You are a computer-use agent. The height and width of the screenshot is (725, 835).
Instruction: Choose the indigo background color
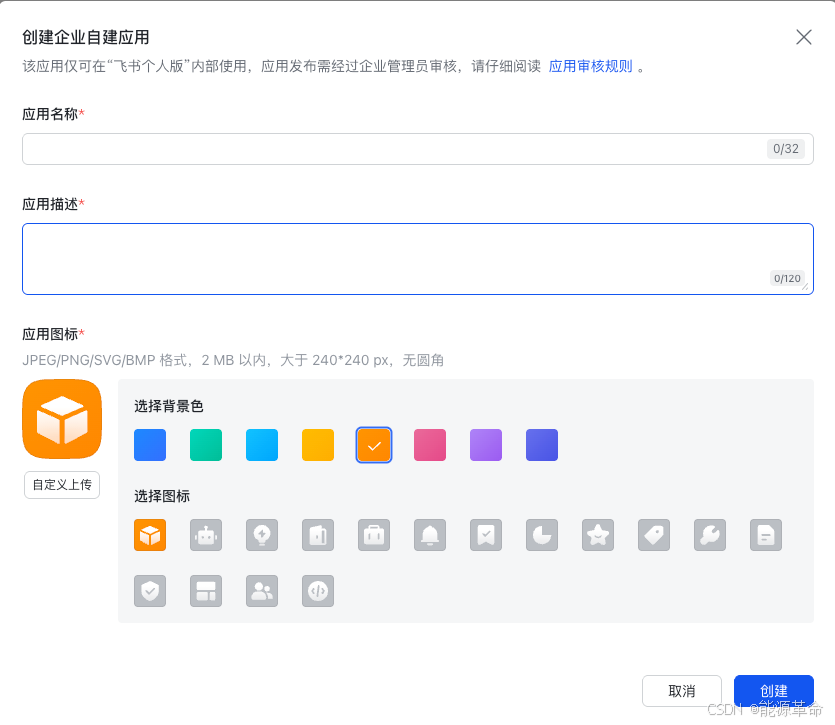(x=542, y=445)
